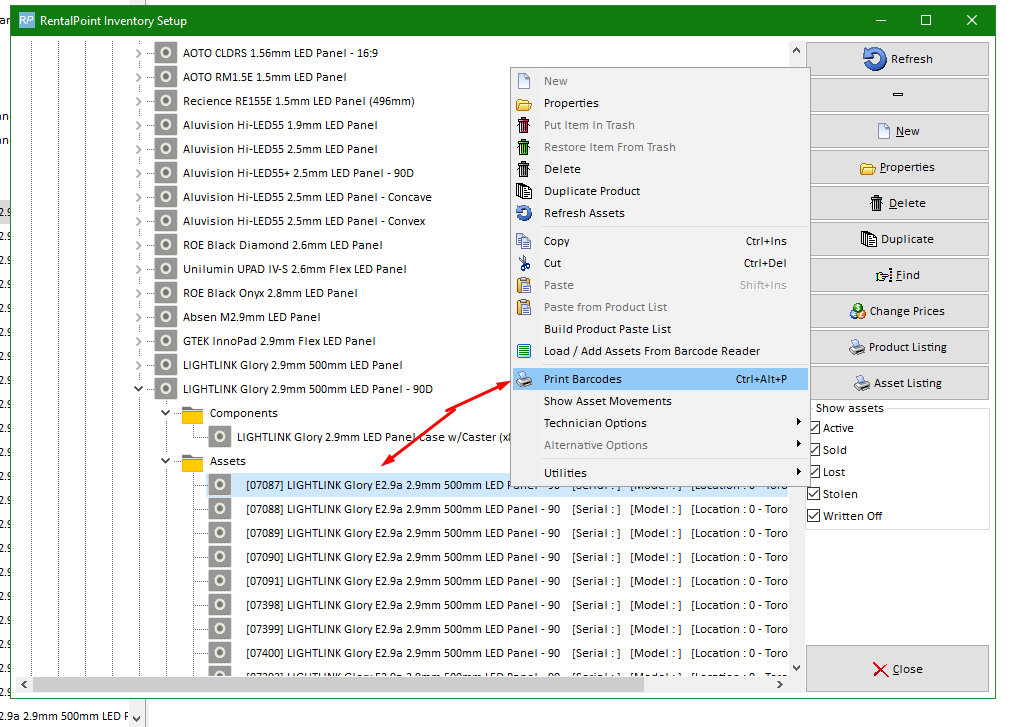The image size is (1019, 727).
Task: Open the Utilities submenu arrow
Action: pyautogui.click(x=798, y=472)
